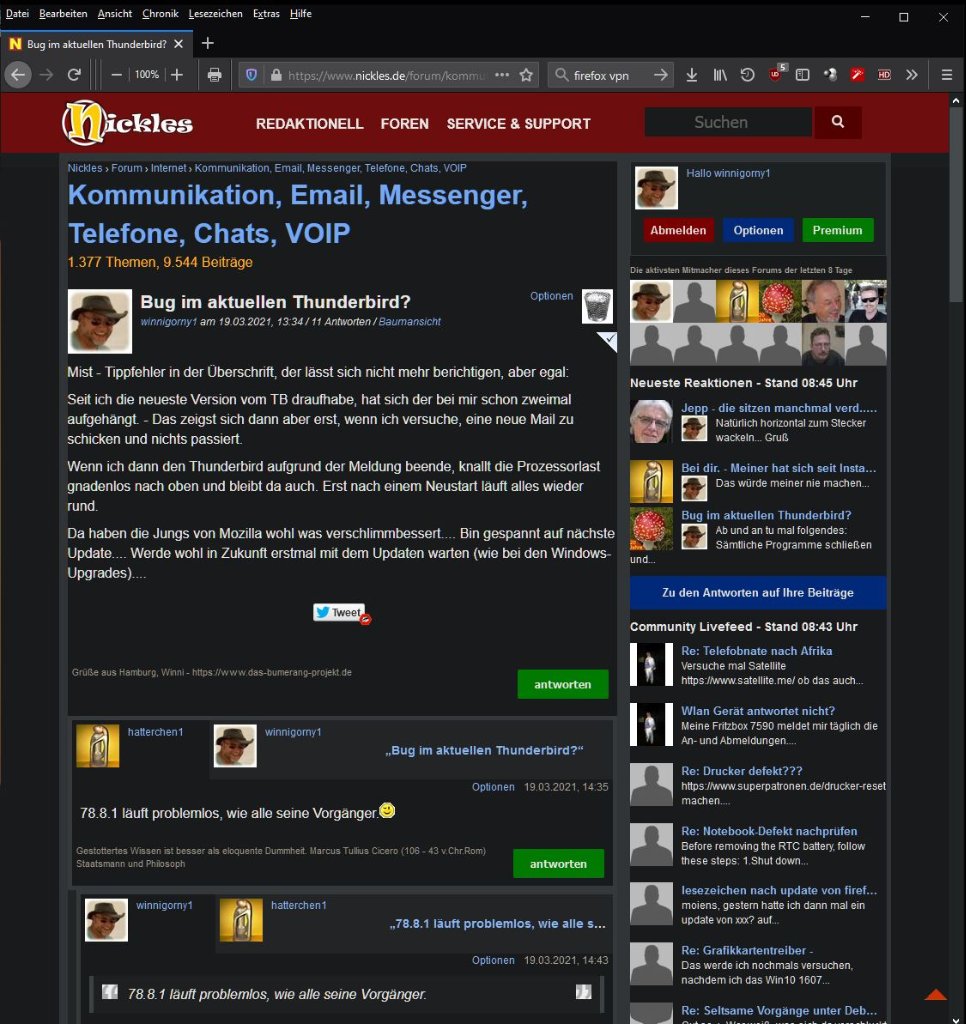This screenshot has height=1024, width=966.
Task: Open Optionen on the 14:35 reply
Action: click(493, 787)
